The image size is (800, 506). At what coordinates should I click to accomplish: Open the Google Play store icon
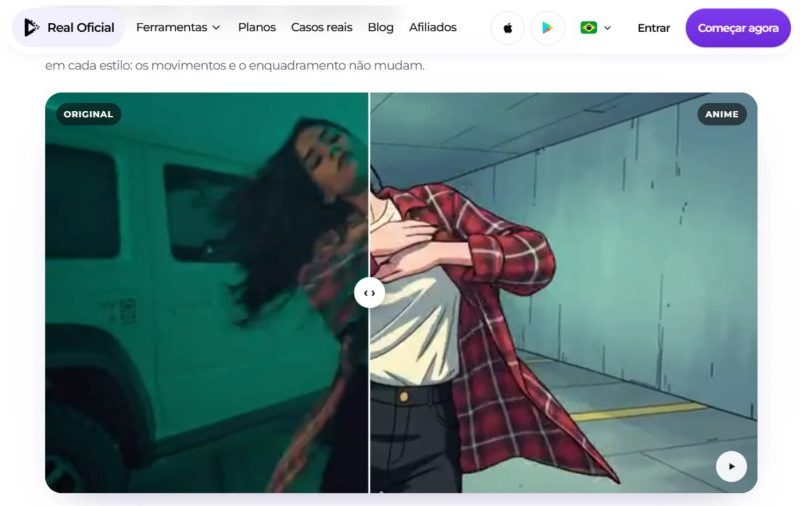coord(547,28)
